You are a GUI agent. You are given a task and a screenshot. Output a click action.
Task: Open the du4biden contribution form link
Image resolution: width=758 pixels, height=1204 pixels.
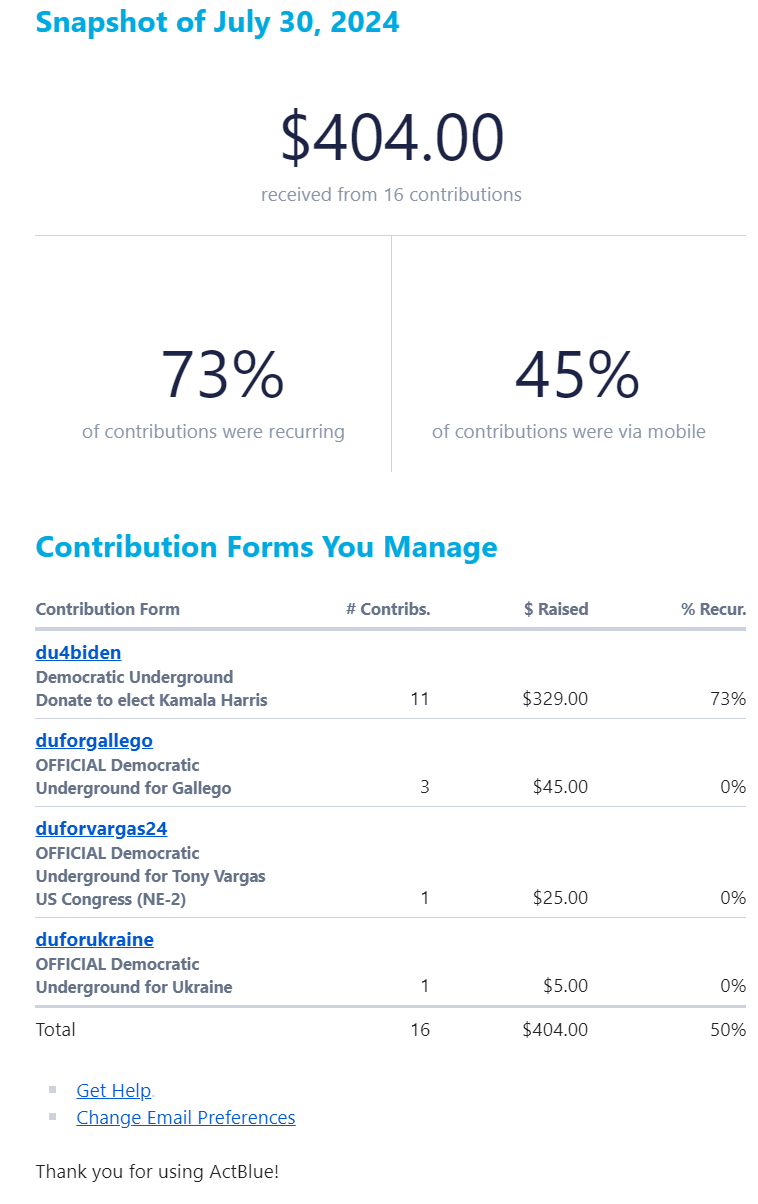[x=78, y=653]
